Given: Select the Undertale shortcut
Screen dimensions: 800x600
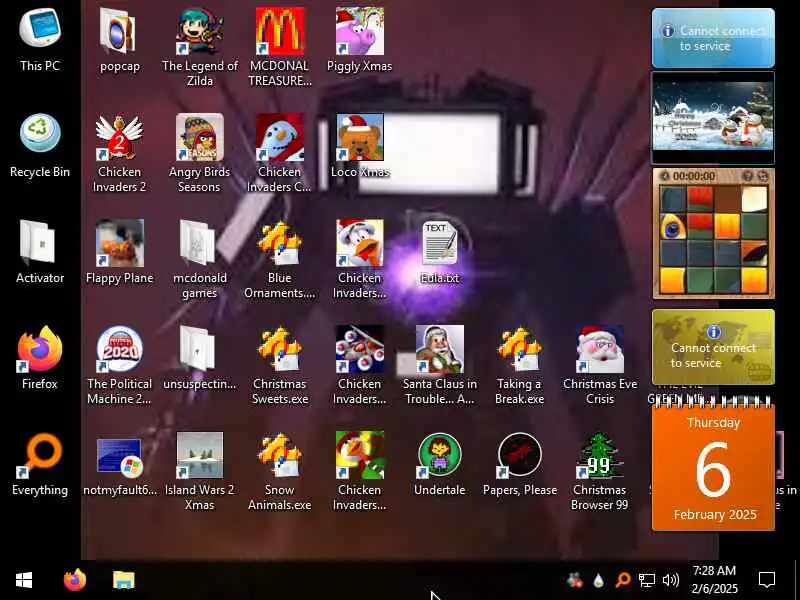Looking at the screenshot, I should tap(440, 463).
